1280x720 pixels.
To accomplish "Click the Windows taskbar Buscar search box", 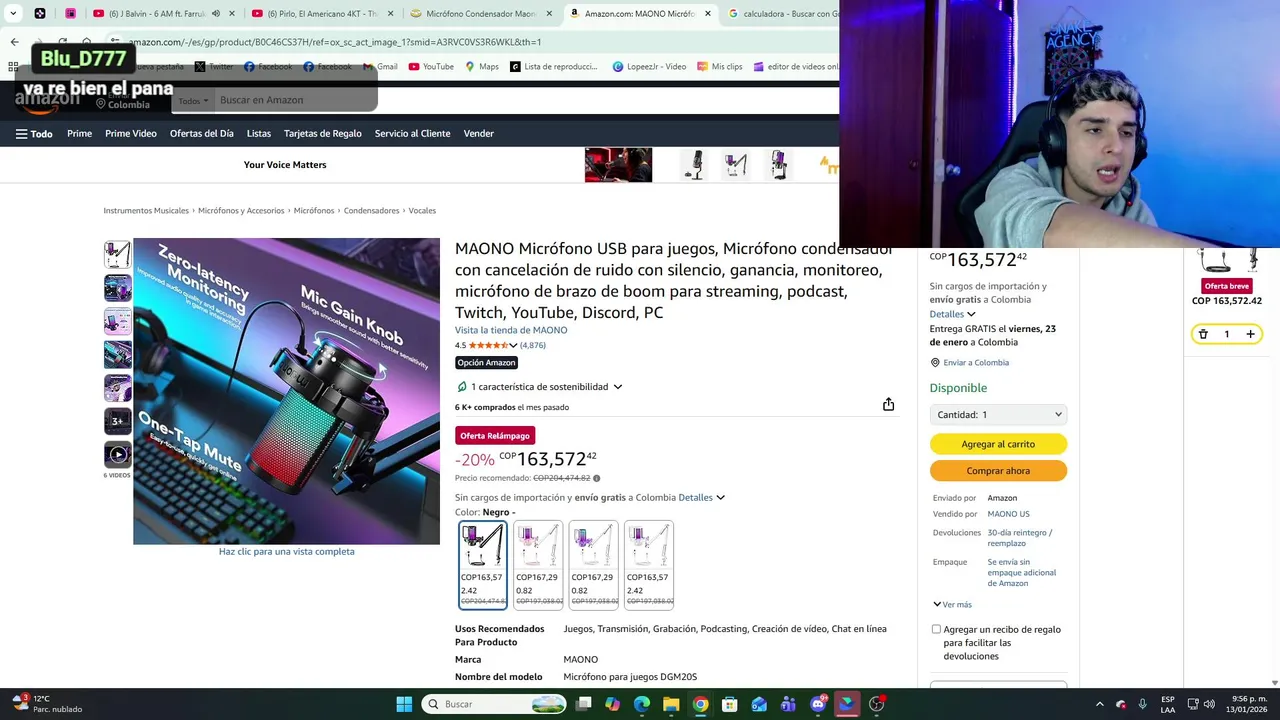I will 494,704.
